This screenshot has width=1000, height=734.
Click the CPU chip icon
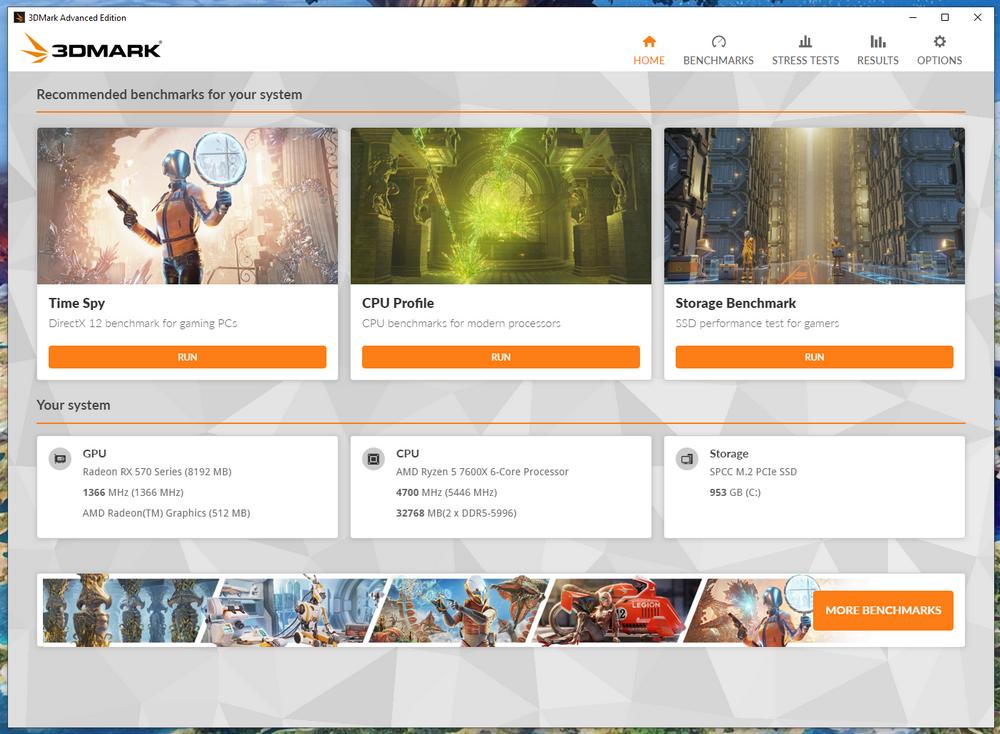(374, 459)
